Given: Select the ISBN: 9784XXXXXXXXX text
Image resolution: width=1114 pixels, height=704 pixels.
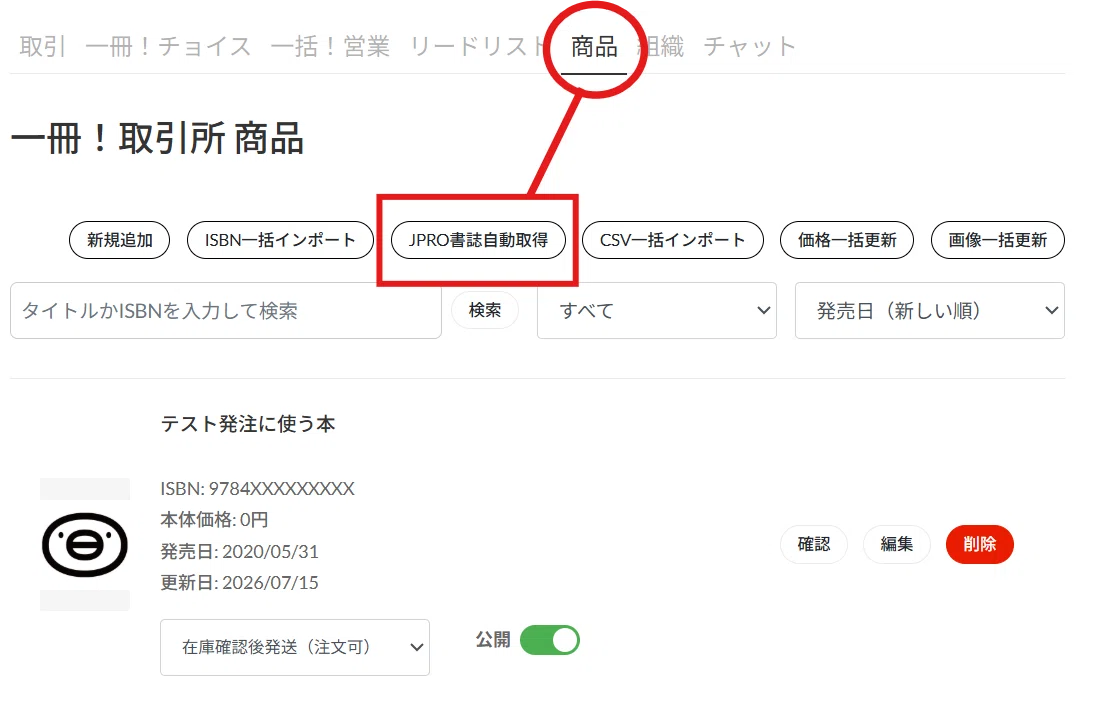Looking at the screenshot, I should (x=257, y=489).
